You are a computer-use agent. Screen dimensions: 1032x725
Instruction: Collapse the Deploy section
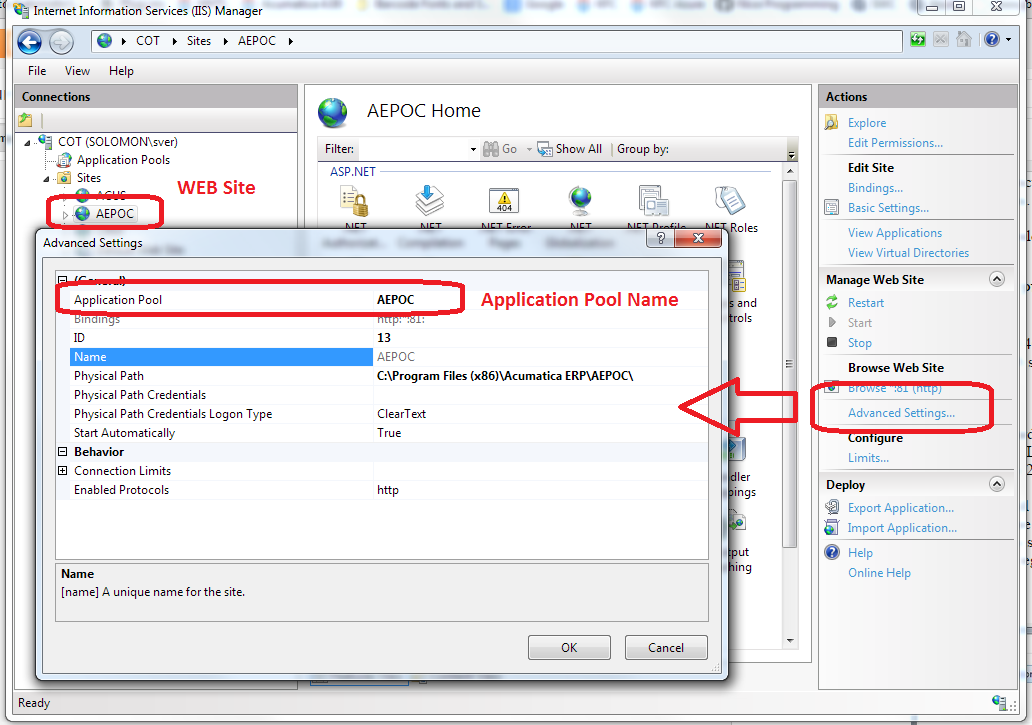[996, 484]
